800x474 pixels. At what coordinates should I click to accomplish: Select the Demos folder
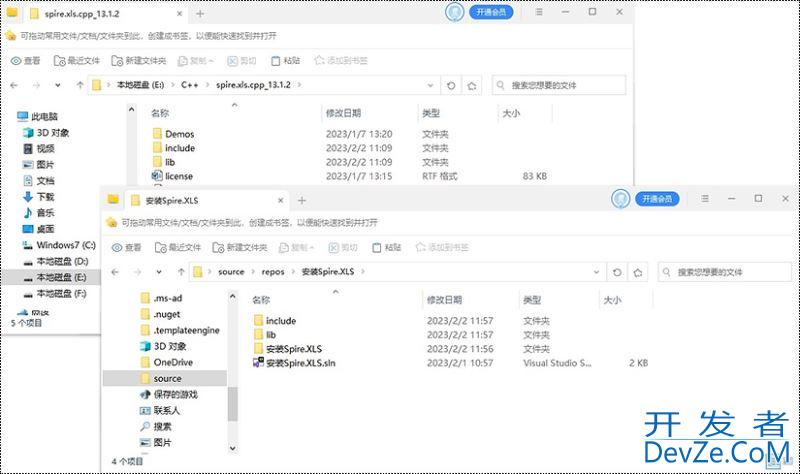[173, 134]
